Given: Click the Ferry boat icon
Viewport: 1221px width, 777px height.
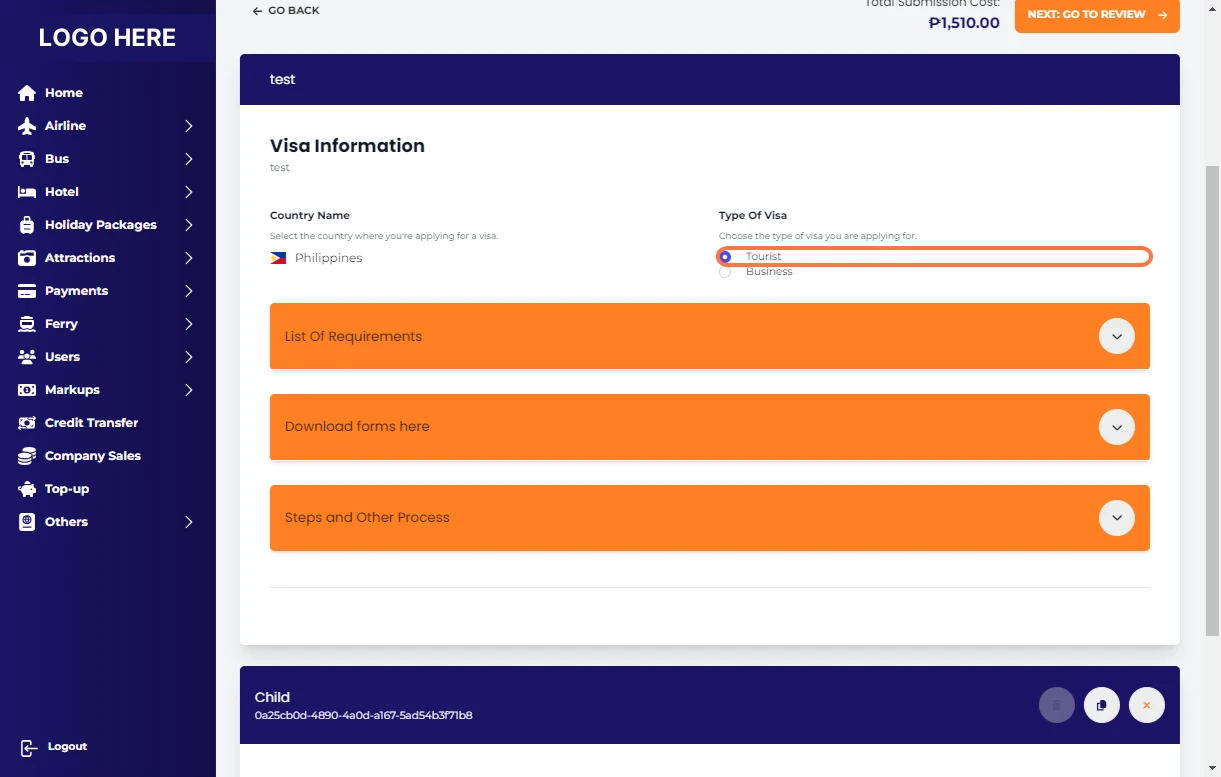Looking at the screenshot, I should [x=27, y=324].
